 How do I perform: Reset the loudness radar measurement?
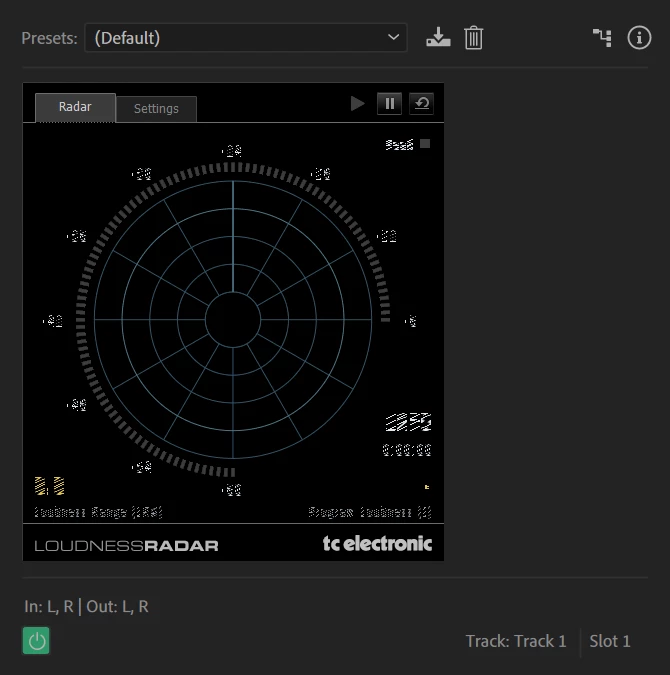coord(422,104)
